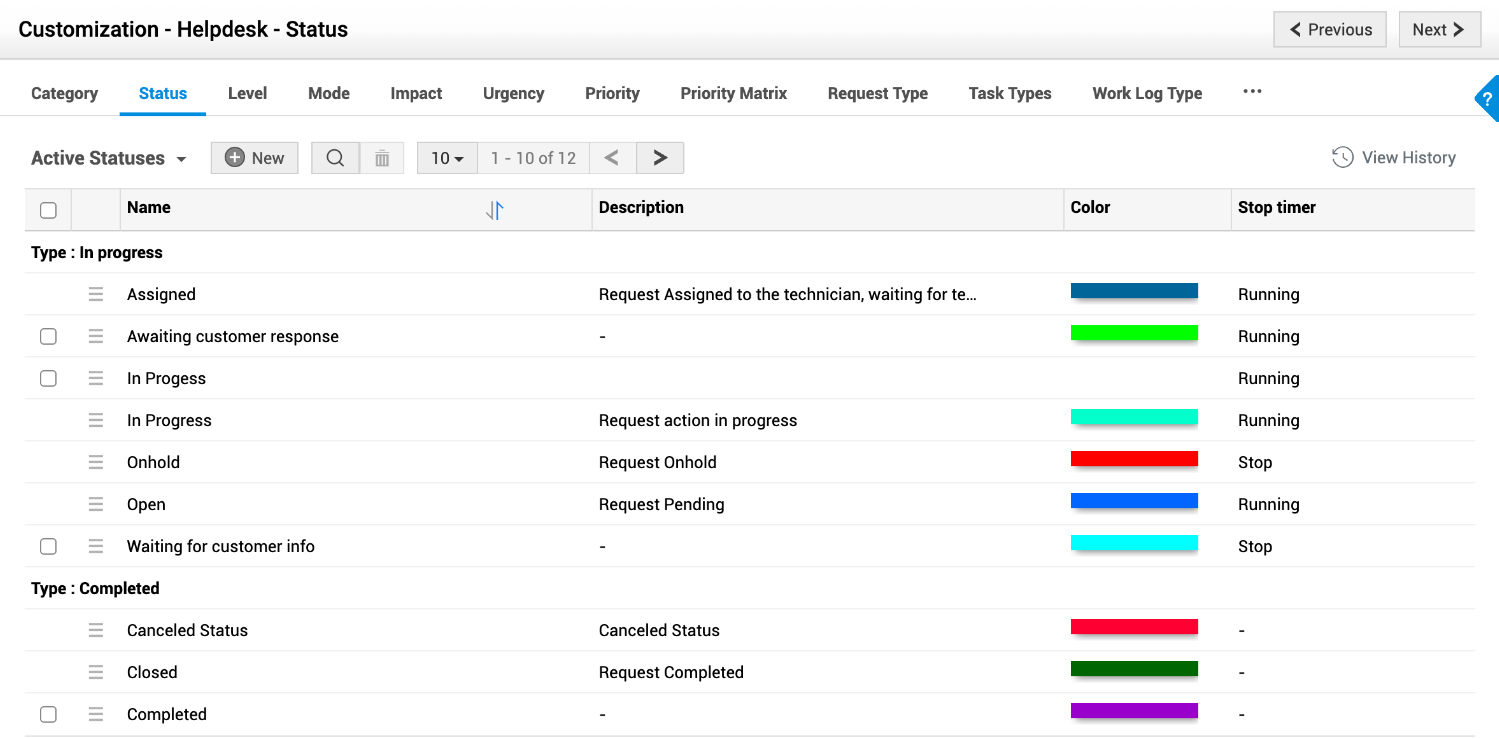Check the select-all checkbox in table header

(48, 210)
